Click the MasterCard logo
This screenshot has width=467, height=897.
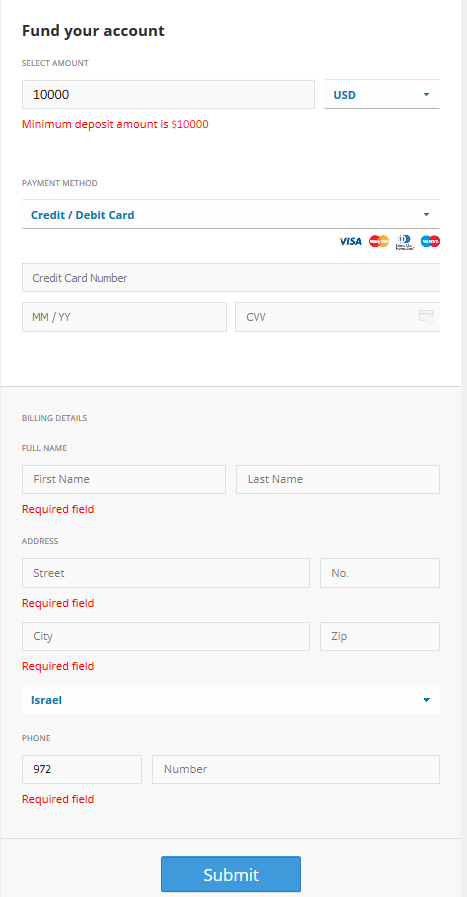[379, 241]
